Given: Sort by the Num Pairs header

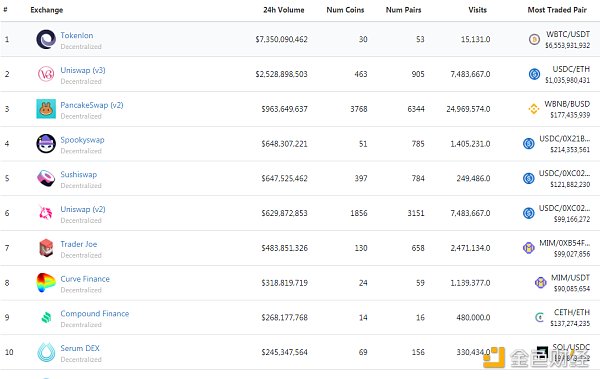Looking at the screenshot, I should (x=403, y=10).
